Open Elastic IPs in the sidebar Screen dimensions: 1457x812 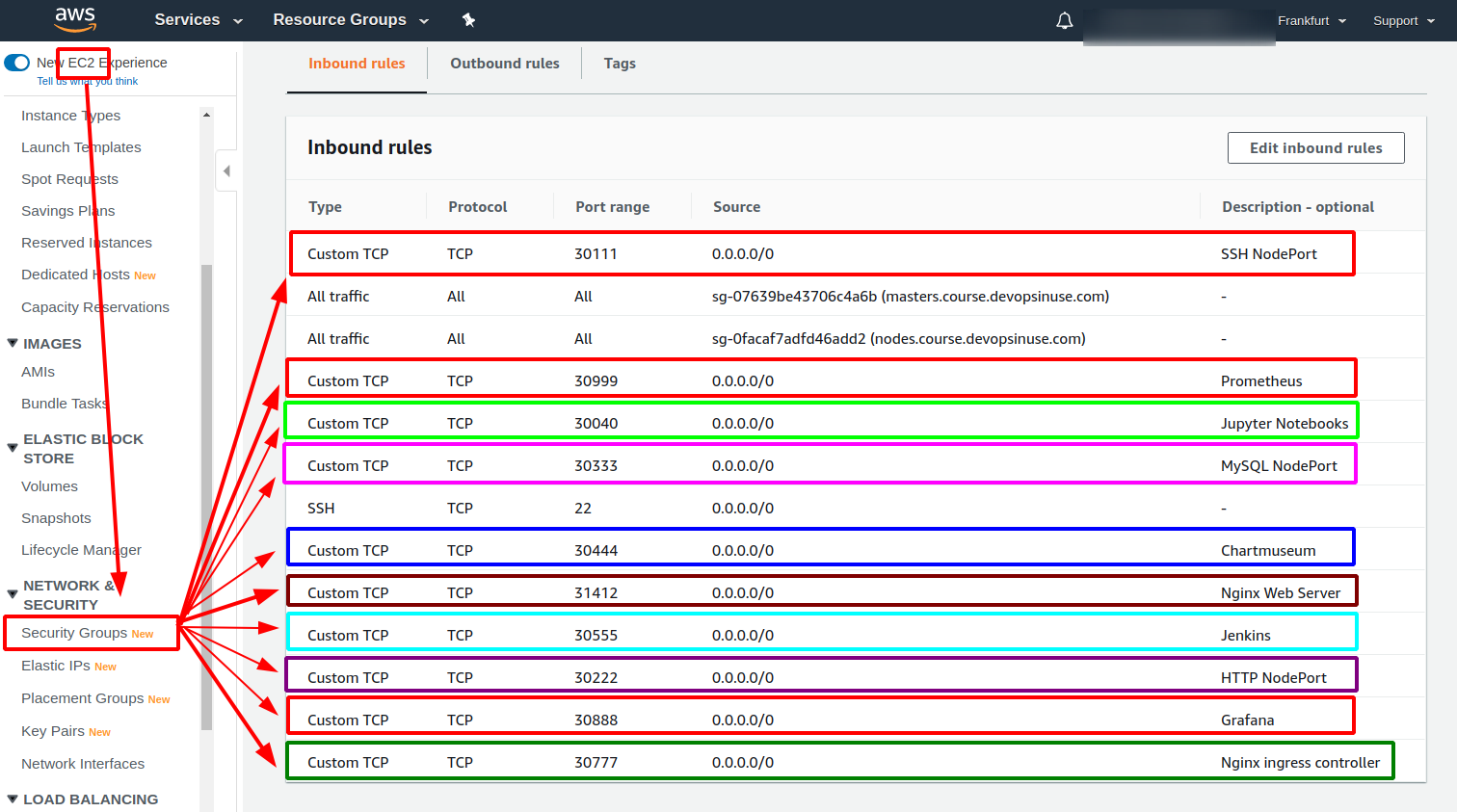pyautogui.click(x=56, y=666)
